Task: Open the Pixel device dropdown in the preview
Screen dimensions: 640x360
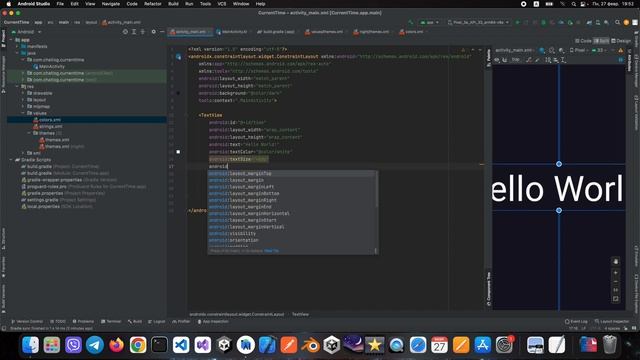Action: coord(579,50)
